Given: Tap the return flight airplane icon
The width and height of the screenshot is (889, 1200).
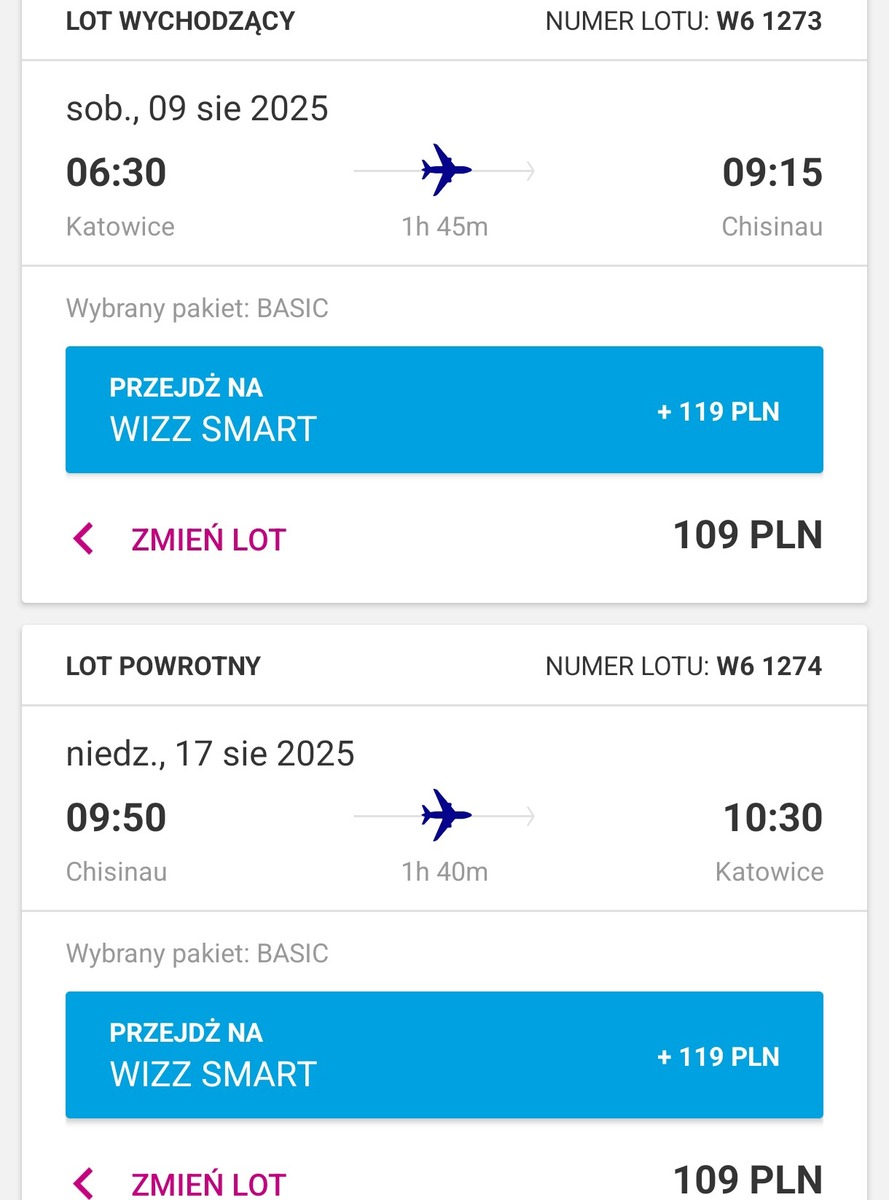Looking at the screenshot, I should (x=446, y=815).
